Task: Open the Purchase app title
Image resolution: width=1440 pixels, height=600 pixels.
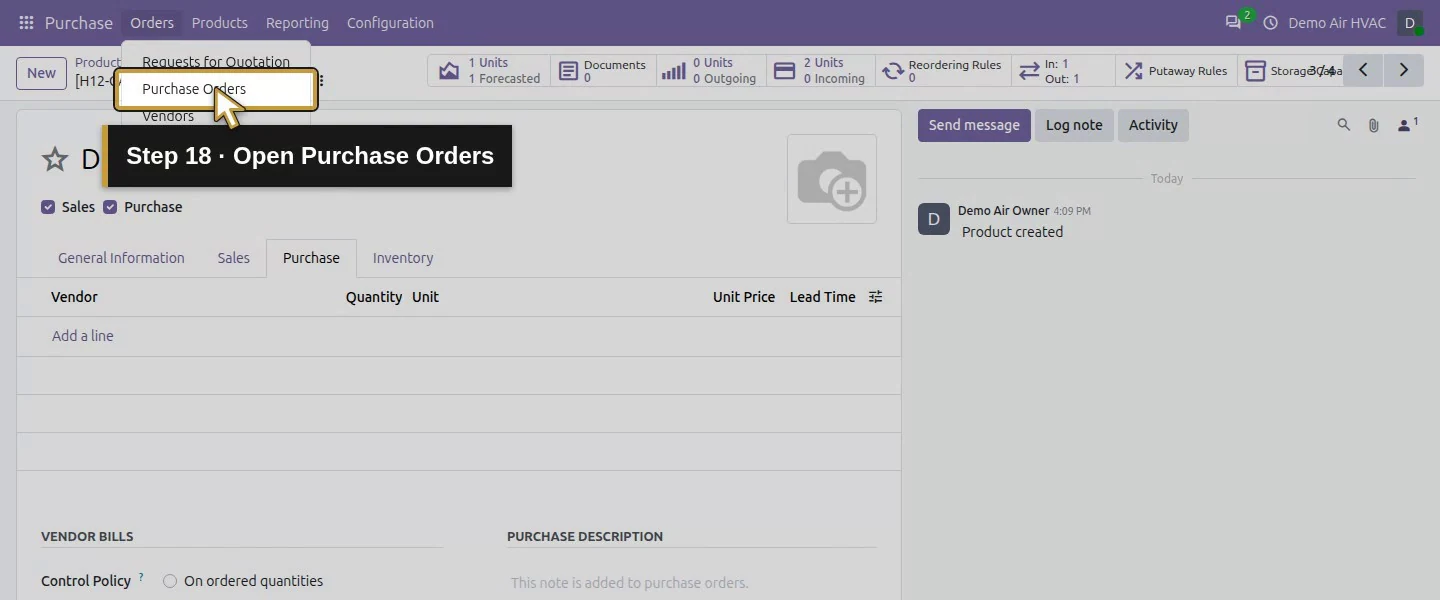Action: tap(79, 23)
